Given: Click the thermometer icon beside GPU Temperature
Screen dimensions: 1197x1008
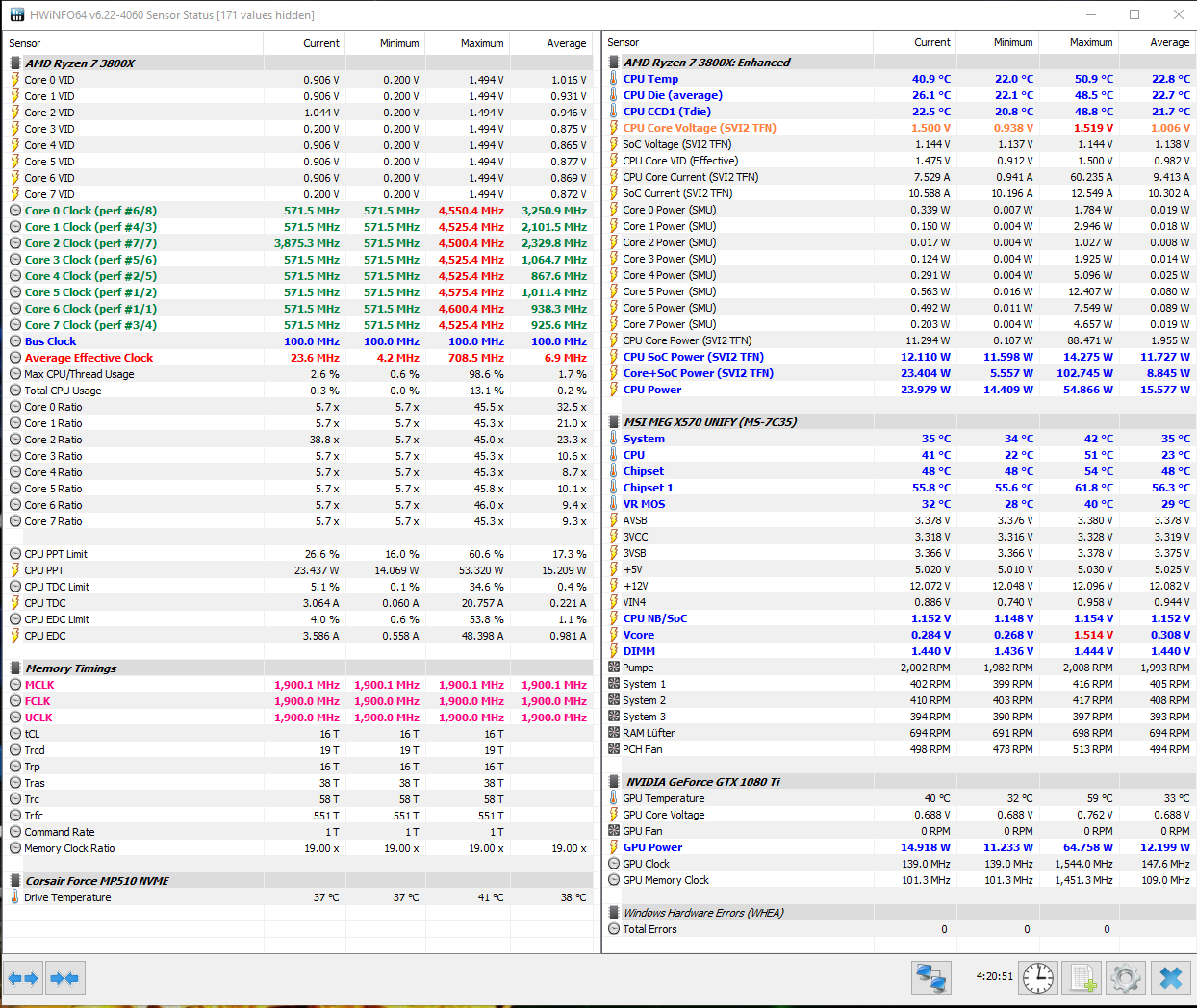Looking at the screenshot, I should tap(614, 798).
